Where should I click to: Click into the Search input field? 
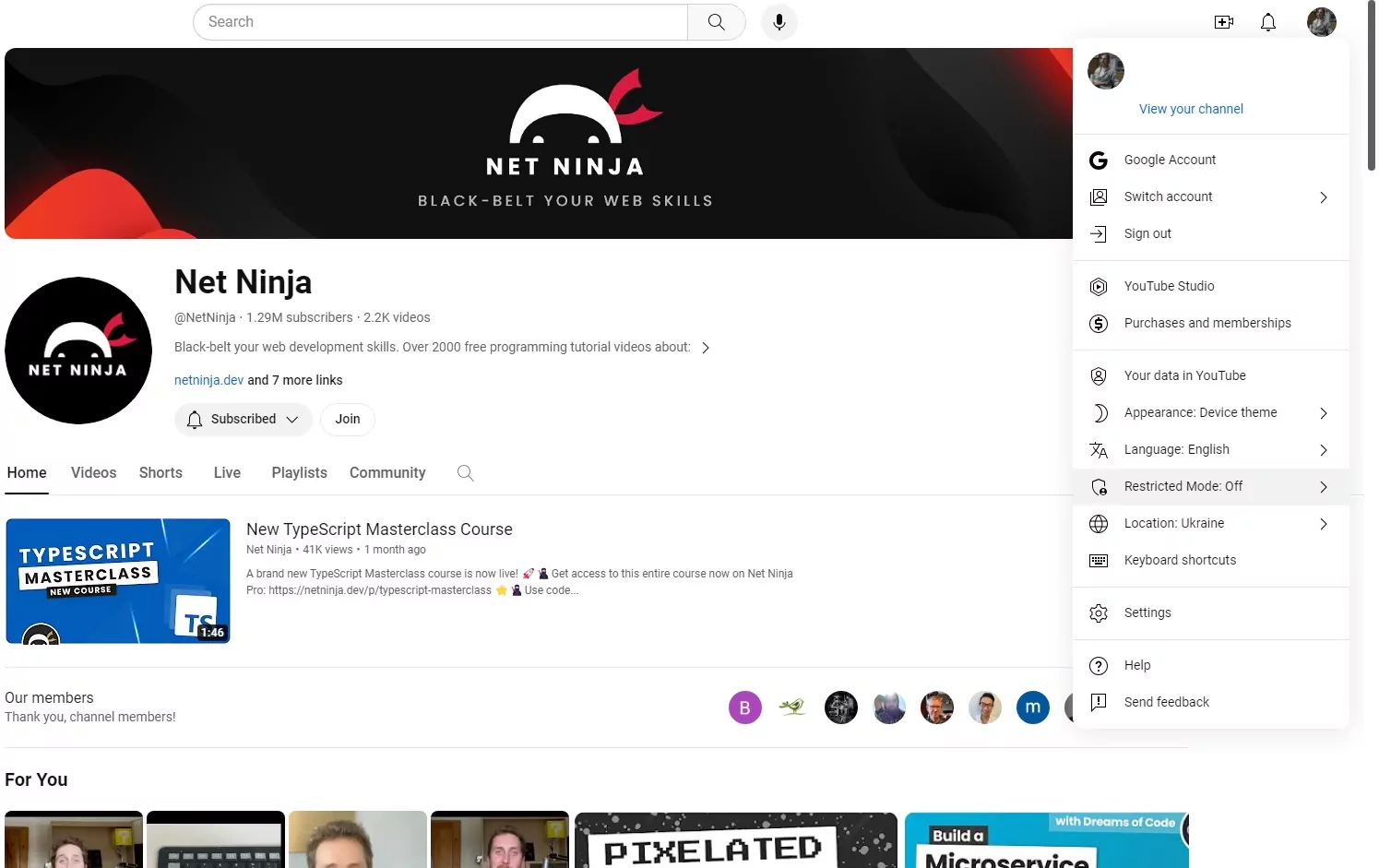(441, 22)
